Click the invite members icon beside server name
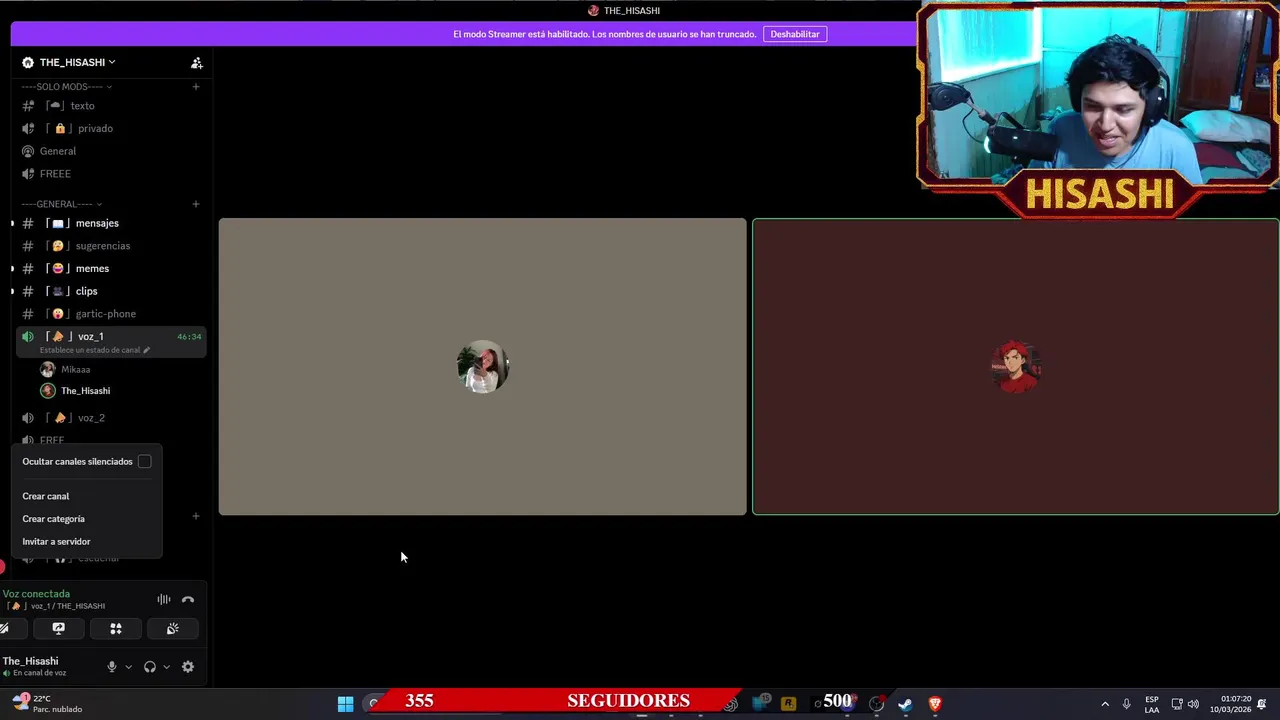 [x=197, y=63]
